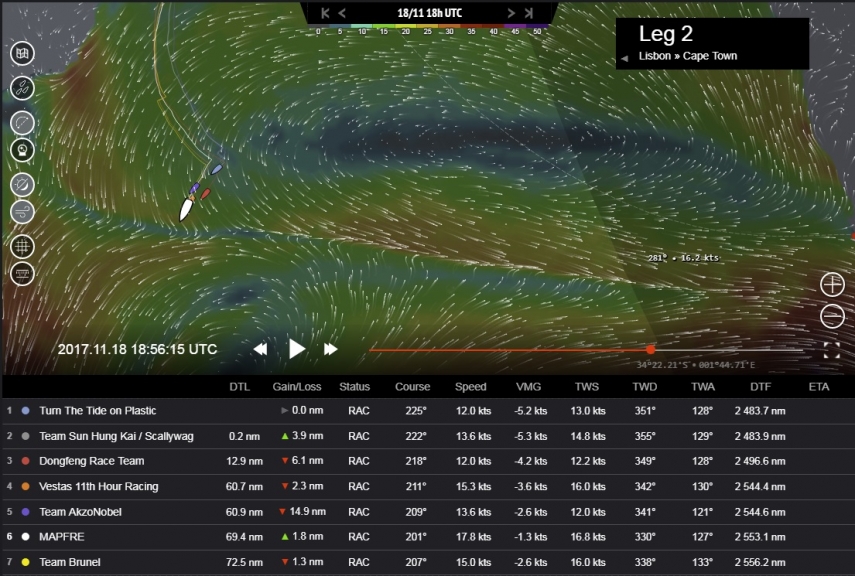The width and height of the screenshot is (855, 576).
Task: Click the ETA column header
Action: tap(818, 387)
